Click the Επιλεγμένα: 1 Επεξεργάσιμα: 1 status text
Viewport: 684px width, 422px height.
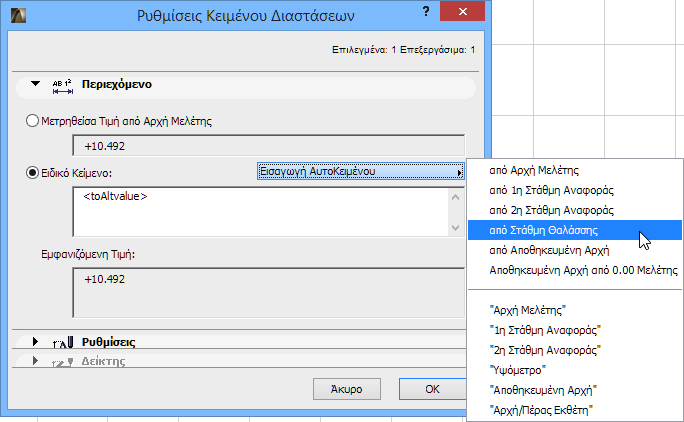point(404,50)
